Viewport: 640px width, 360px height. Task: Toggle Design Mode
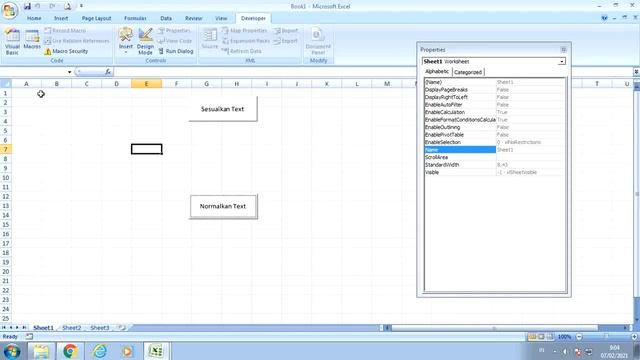click(x=145, y=41)
